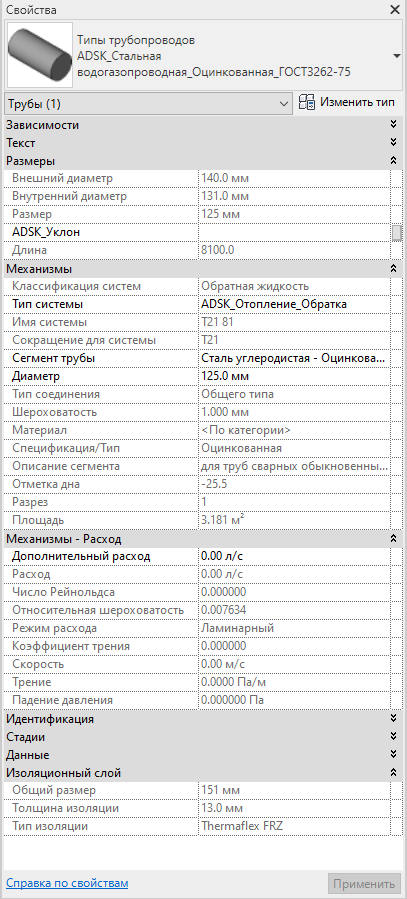Click the Расход value 0.00 л/с
Image resolution: width=407 pixels, height=899 pixels.
click(x=293, y=574)
